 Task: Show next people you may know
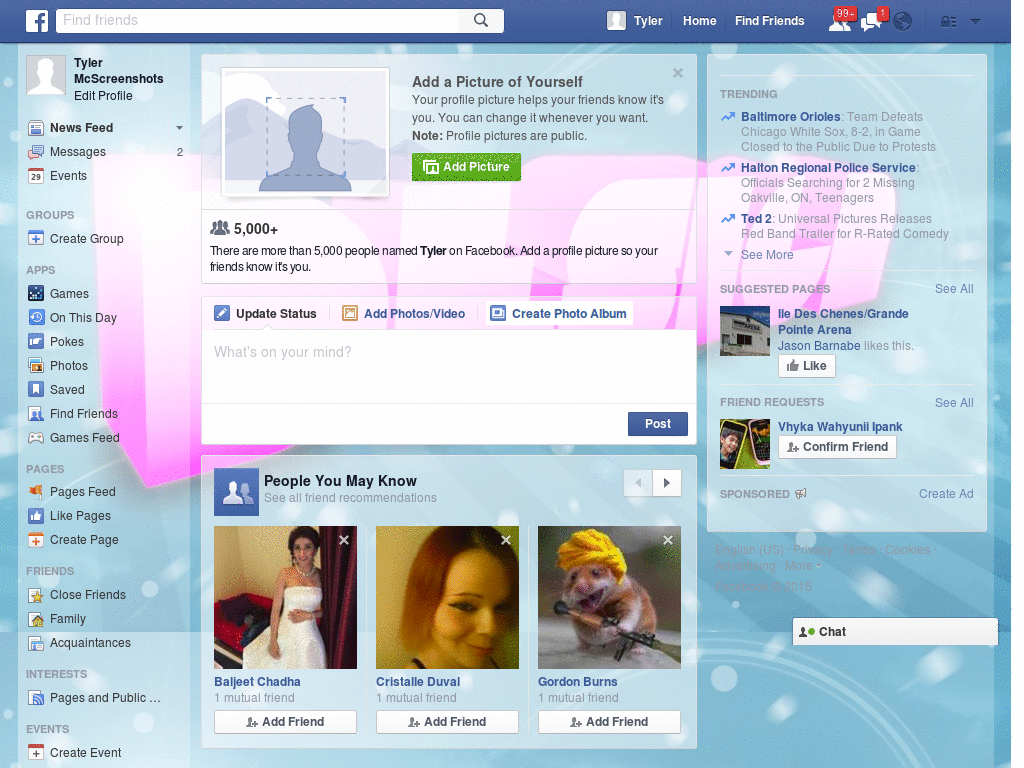667,483
